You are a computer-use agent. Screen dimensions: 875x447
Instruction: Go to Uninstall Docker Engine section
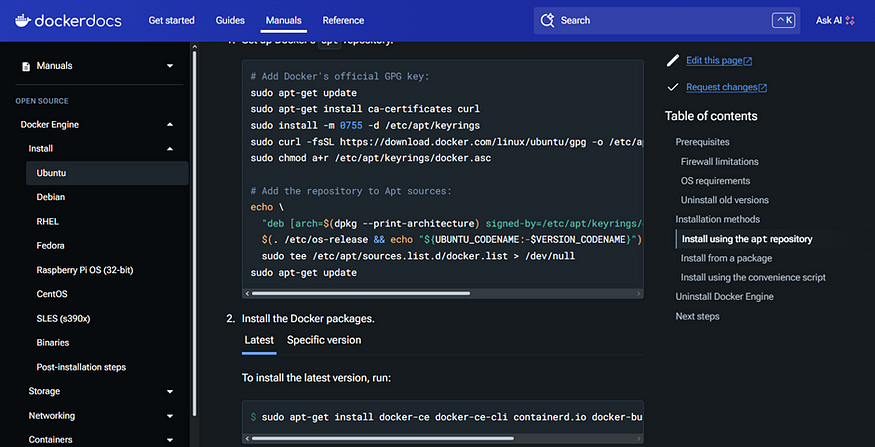(724, 296)
